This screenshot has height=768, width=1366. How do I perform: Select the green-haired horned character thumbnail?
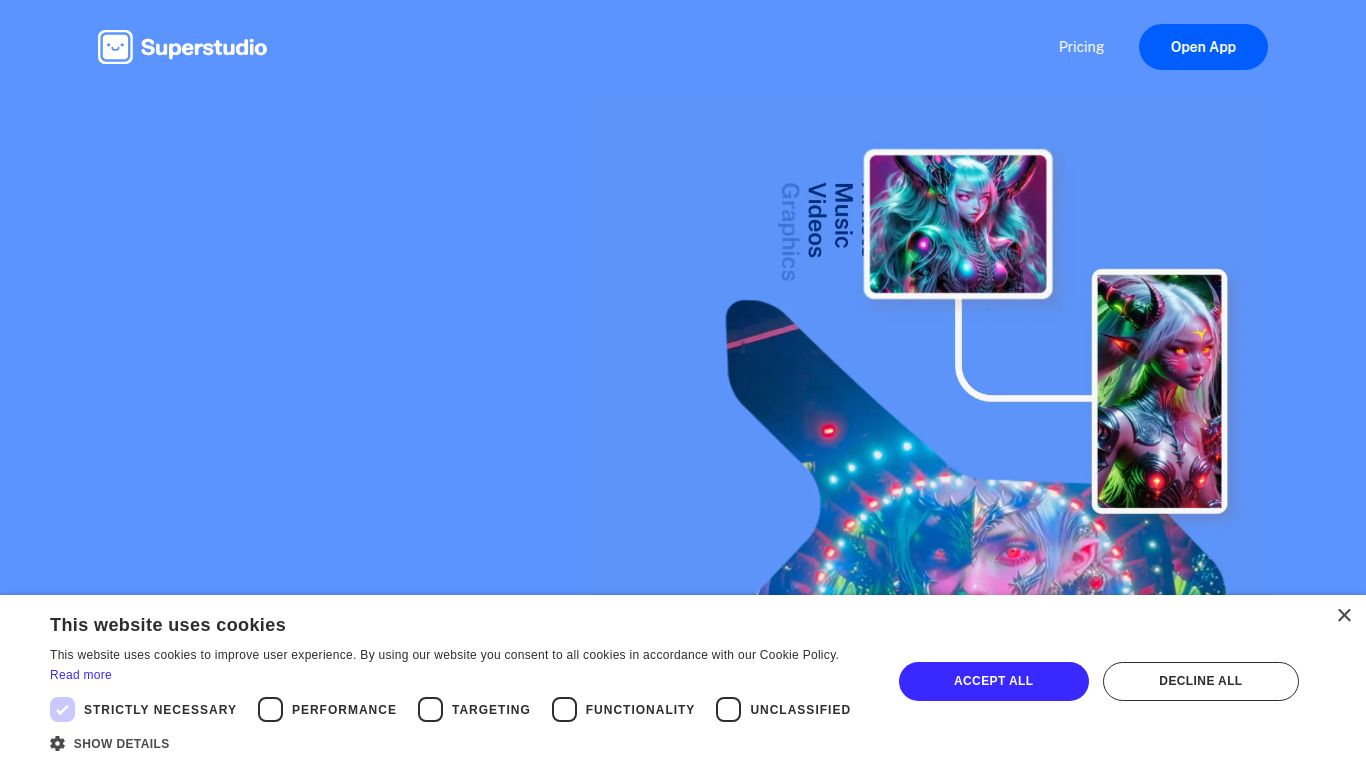point(1159,391)
